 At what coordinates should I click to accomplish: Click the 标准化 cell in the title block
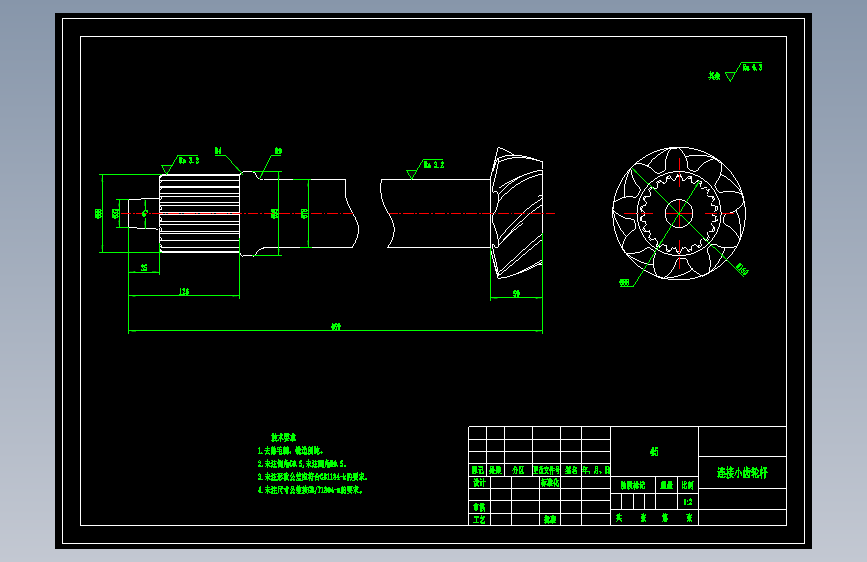[550, 482]
